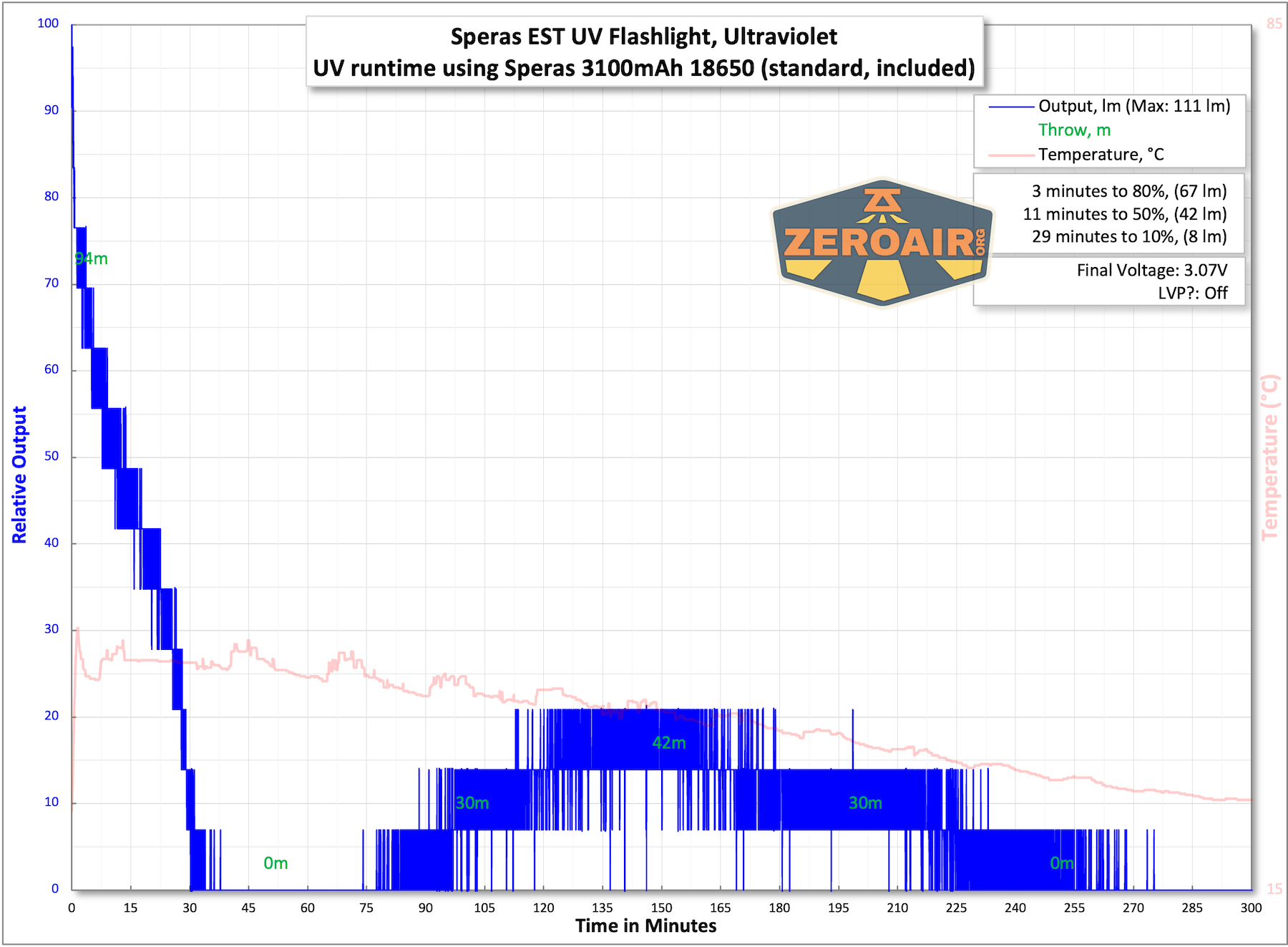
Task: Click the x-axis value 75
Action: point(366,908)
